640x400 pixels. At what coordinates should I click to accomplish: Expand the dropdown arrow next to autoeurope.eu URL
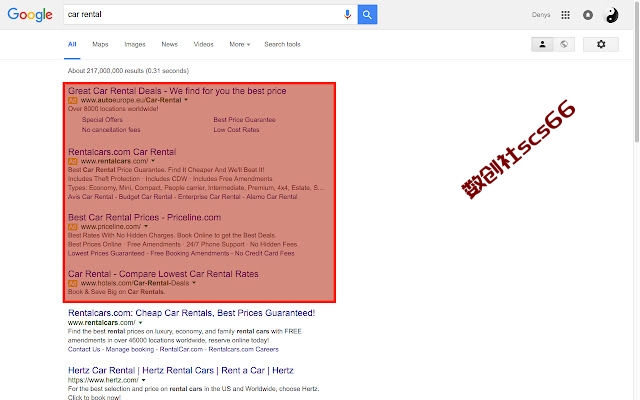tap(186, 100)
